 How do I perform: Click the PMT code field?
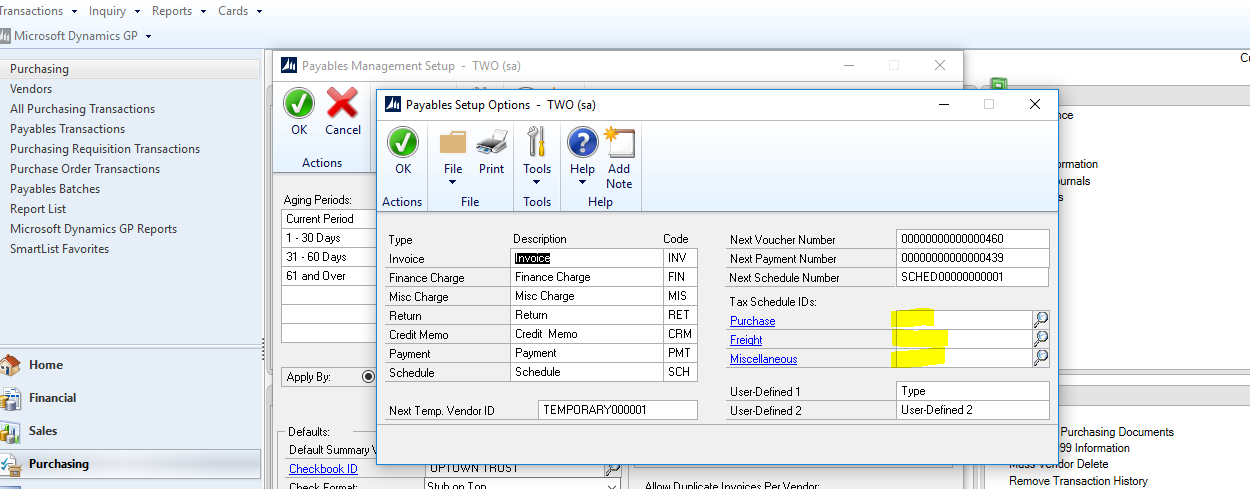point(680,353)
